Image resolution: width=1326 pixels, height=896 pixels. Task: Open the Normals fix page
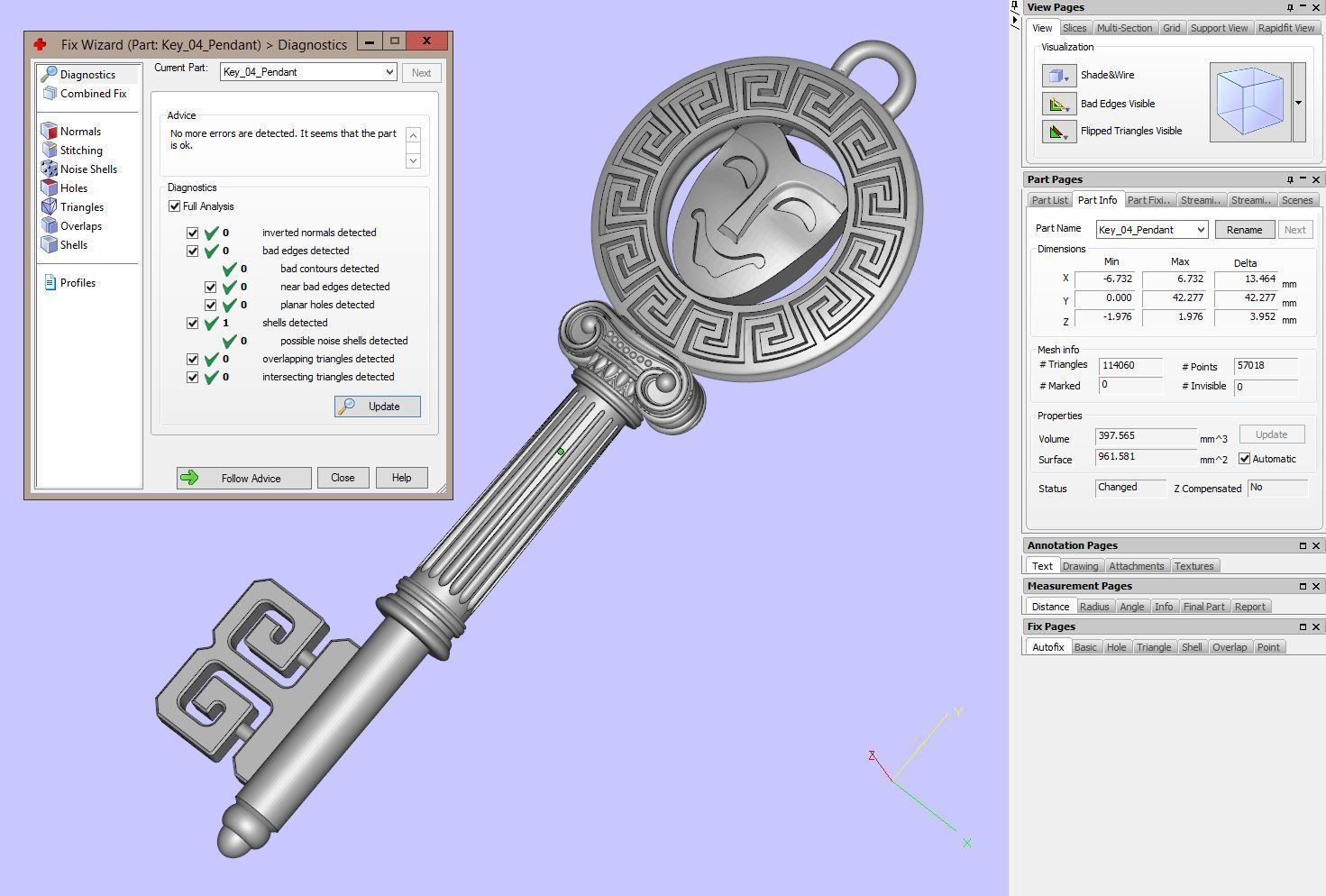[80, 132]
